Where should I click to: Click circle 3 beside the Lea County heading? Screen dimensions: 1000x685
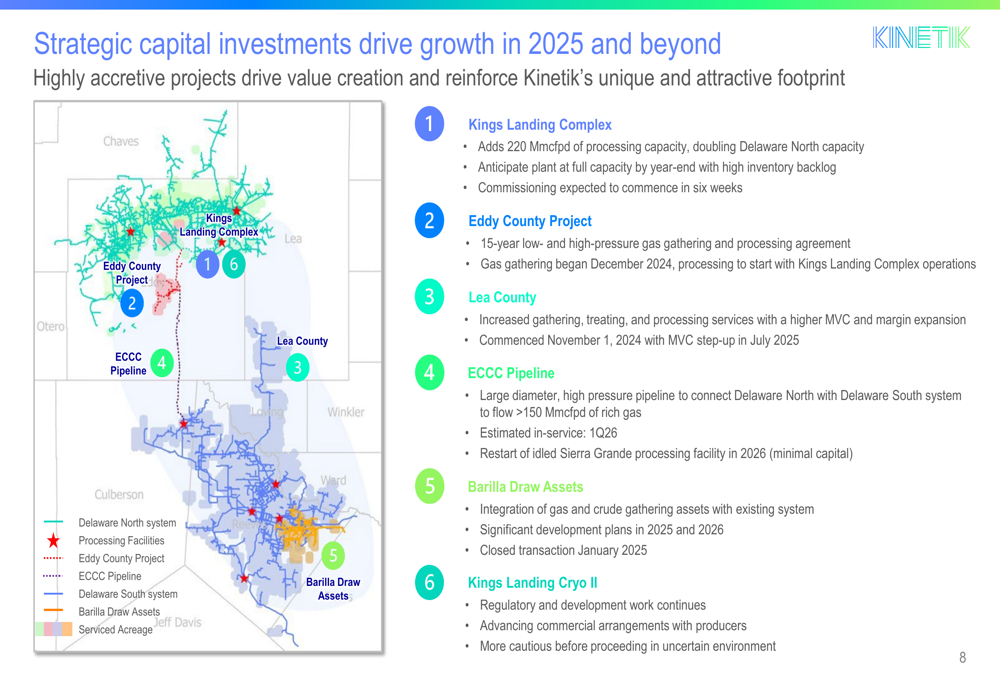pos(429,297)
